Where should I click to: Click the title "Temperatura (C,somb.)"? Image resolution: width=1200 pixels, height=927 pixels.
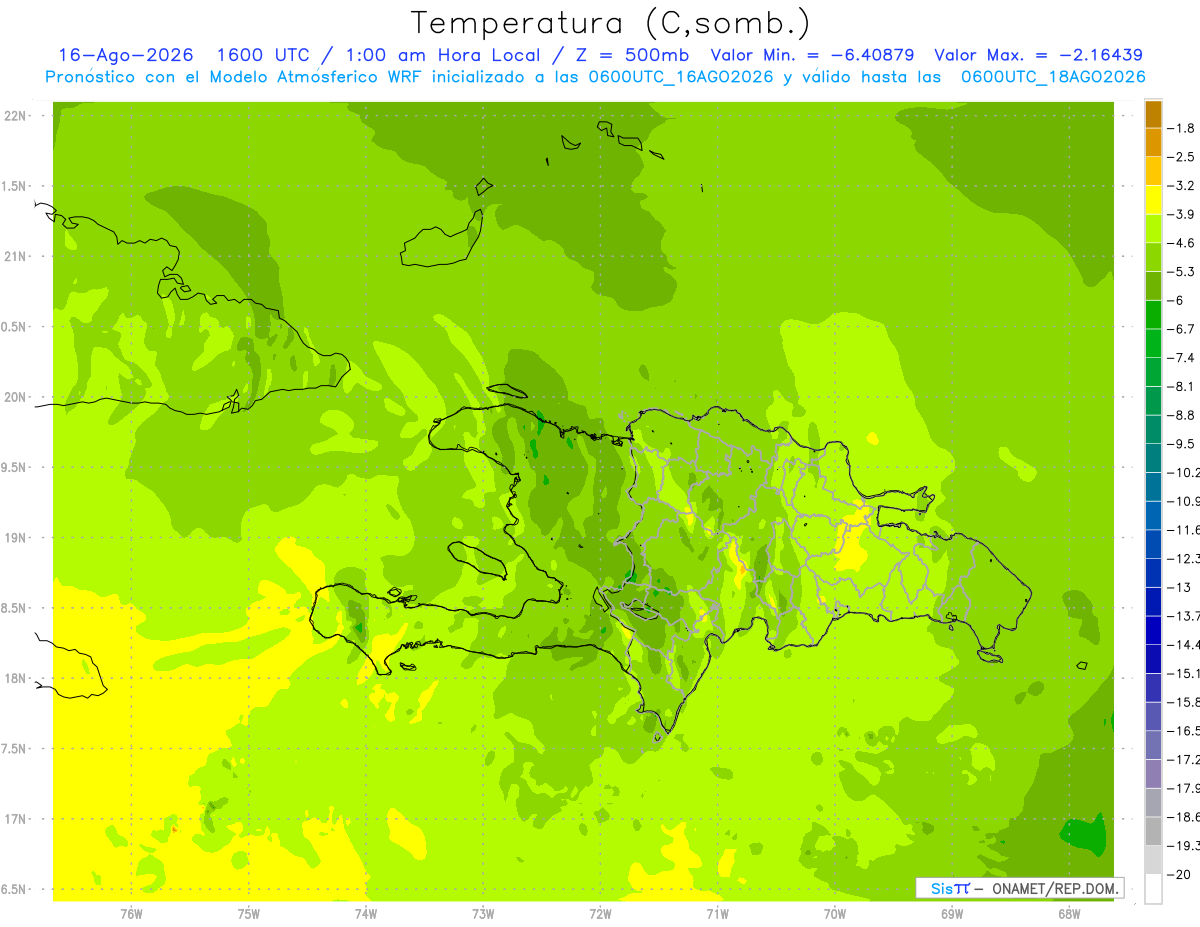coord(611,23)
